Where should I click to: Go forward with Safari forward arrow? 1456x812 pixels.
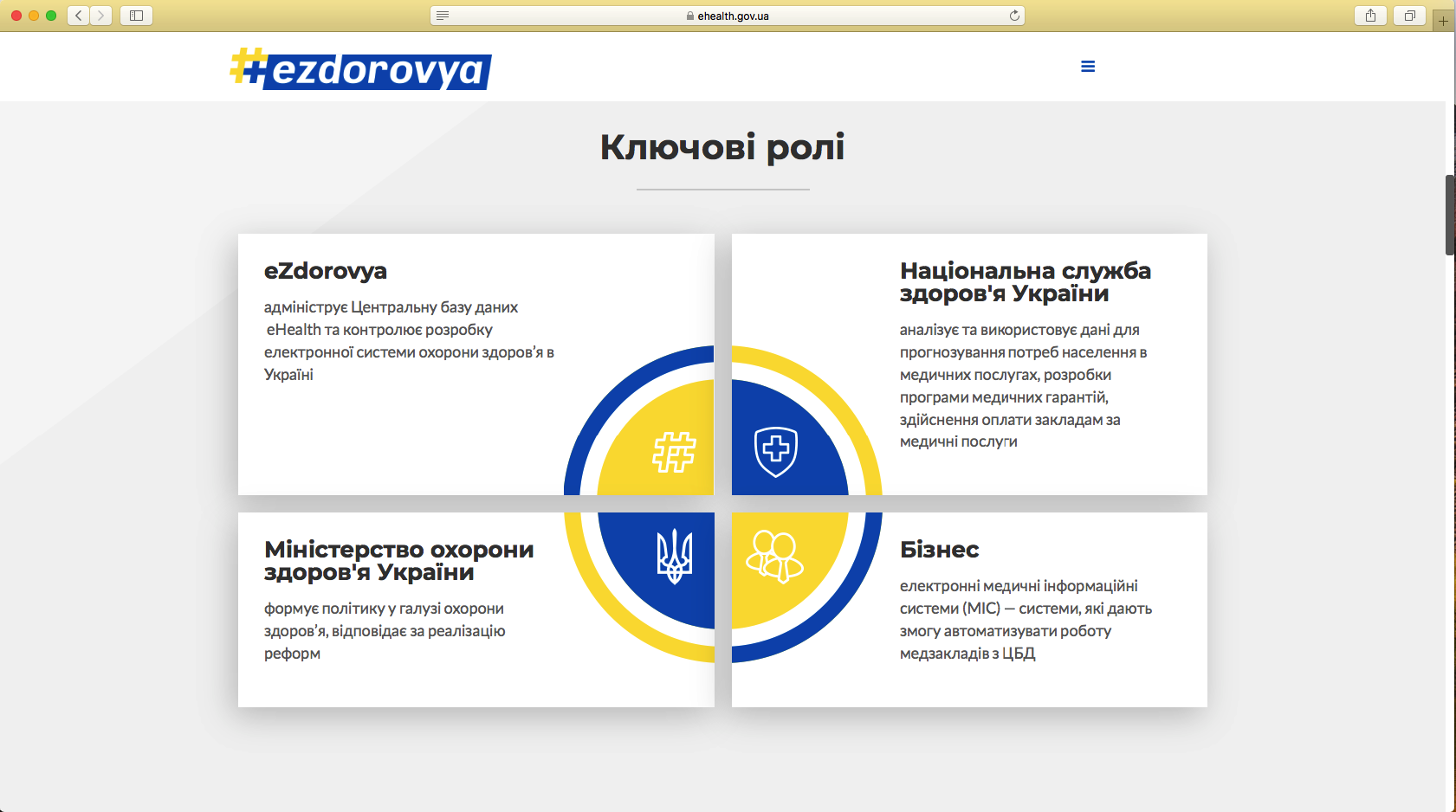pos(100,16)
